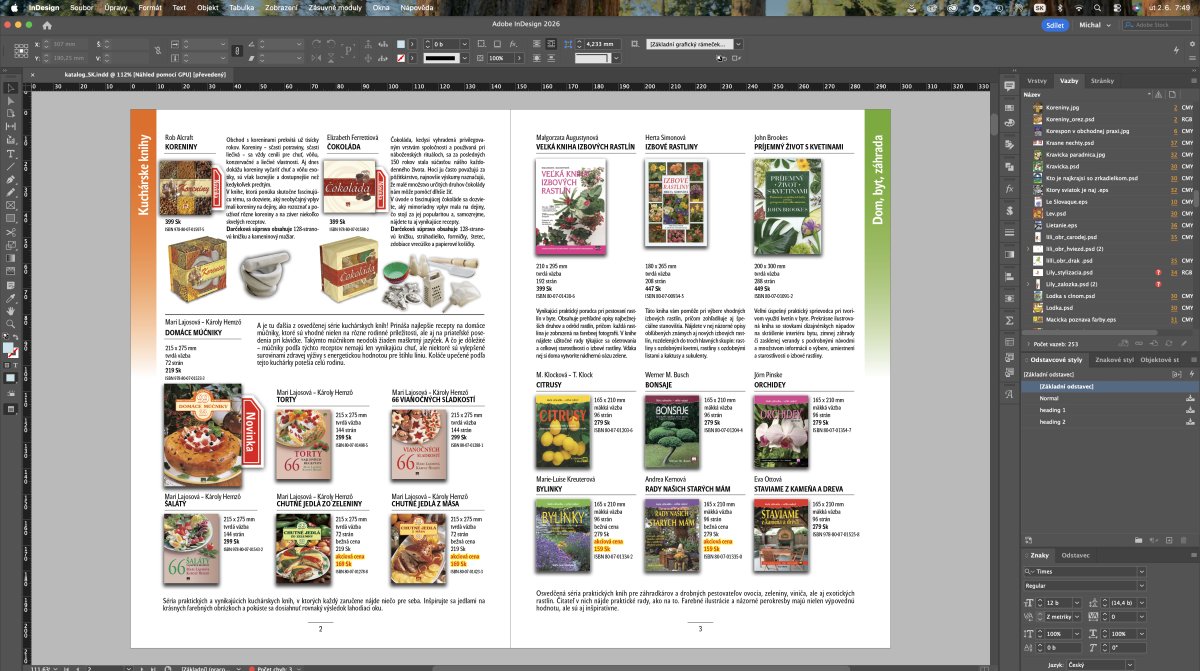Expand the lili_obr_hviezd.psd (2) link group
Viewport: 1200px width, 671px height.
coord(1028,248)
